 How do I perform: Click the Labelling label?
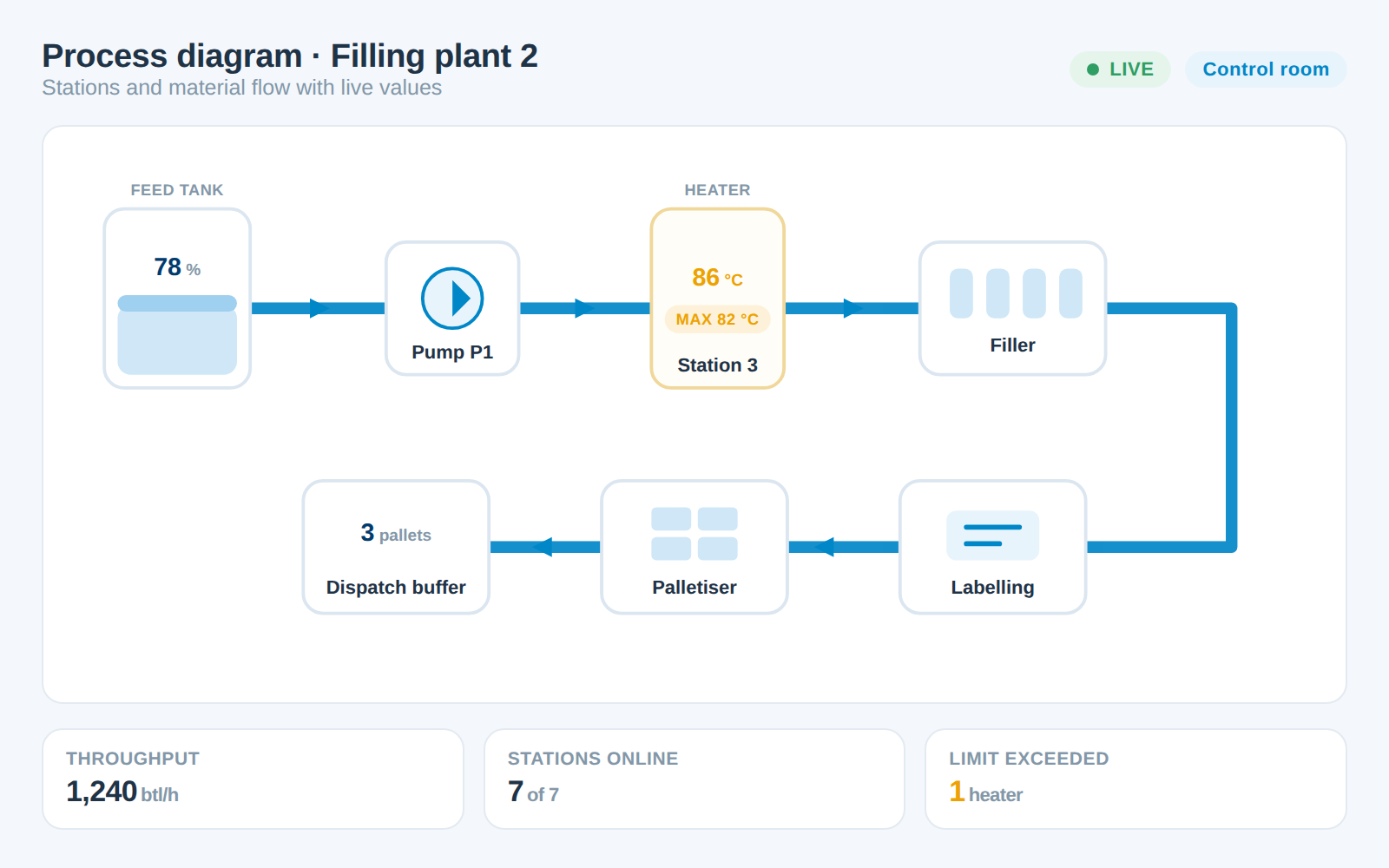click(x=992, y=588)
